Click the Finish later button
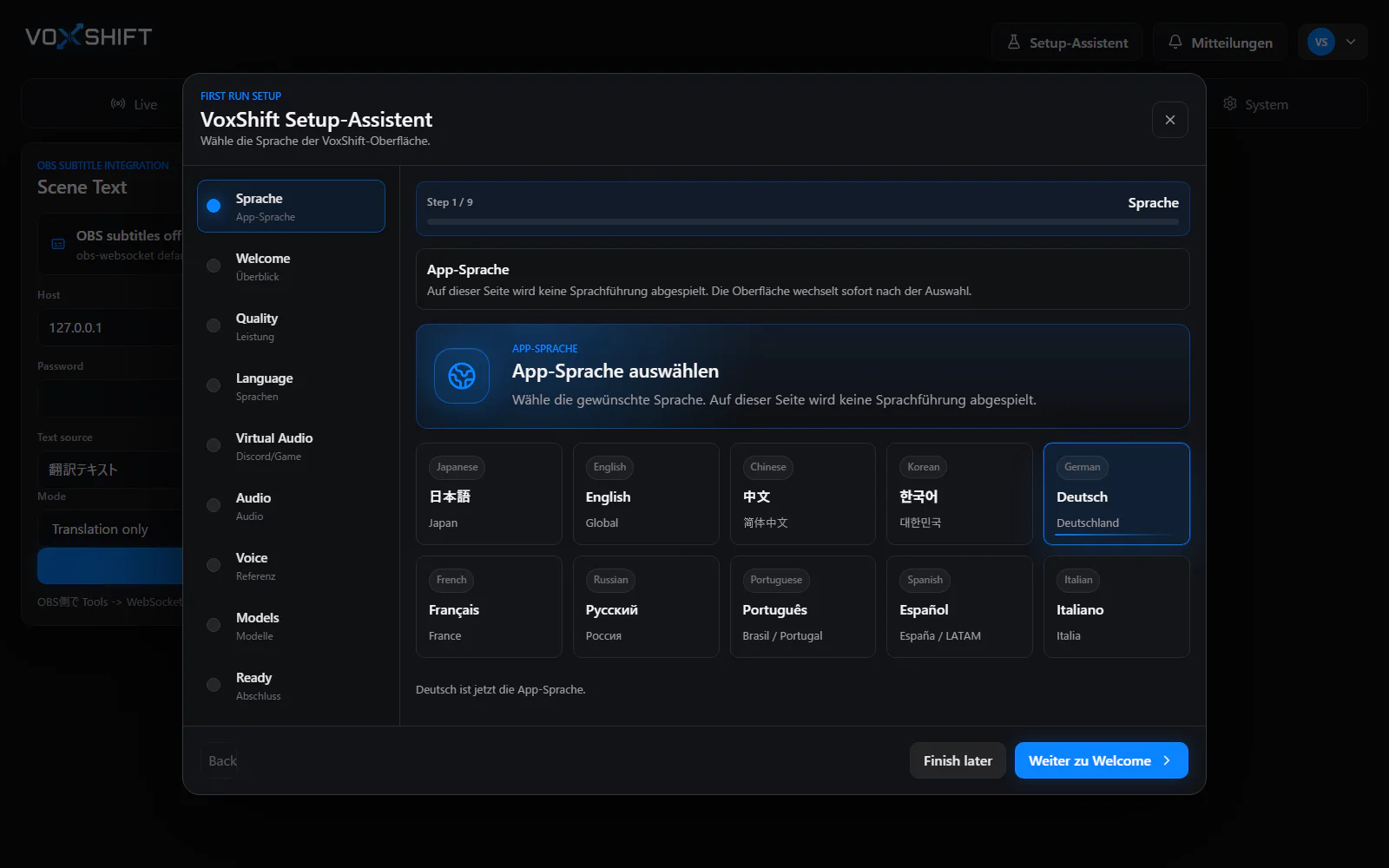Viewport: 1389px width, 868px height. click(x=958, y=760)
